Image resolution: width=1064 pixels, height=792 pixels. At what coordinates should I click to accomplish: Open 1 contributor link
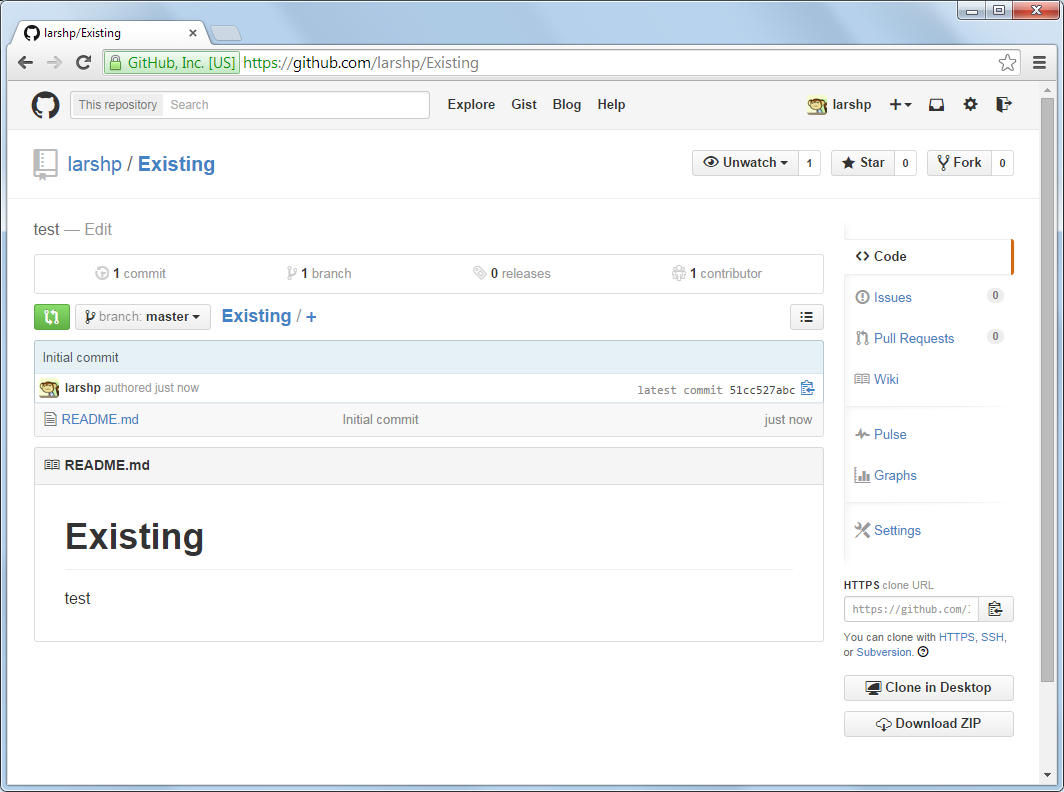pyautogui.click(x=717, y=274)
